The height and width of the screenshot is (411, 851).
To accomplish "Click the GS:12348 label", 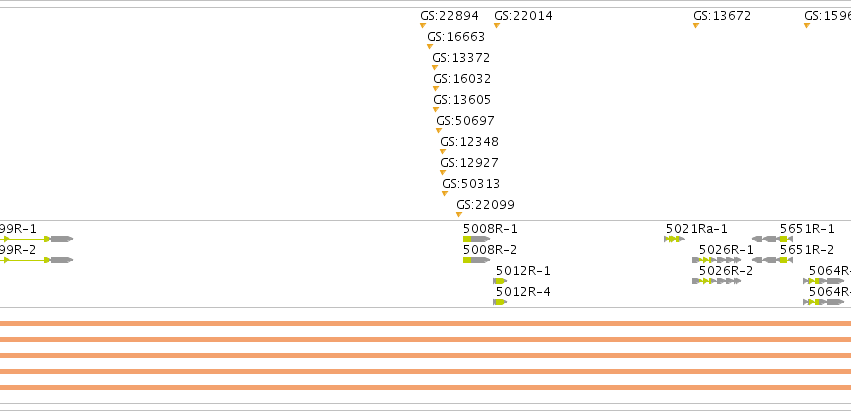I will (x=469, y=142).
